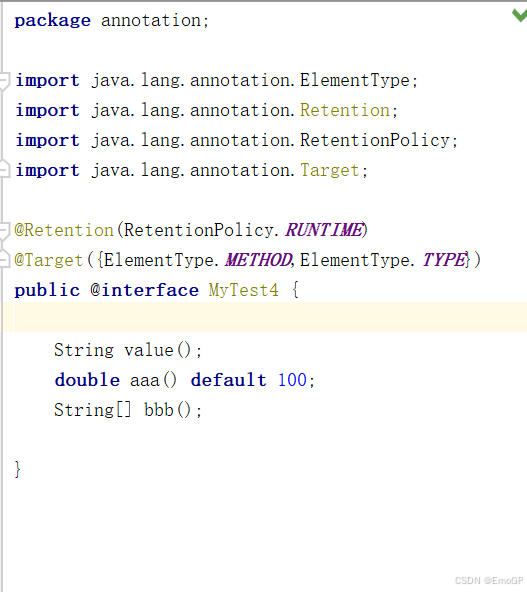527x592 pixels.
Task: Click the TYPE constant
Action: (x=444, y=260)
